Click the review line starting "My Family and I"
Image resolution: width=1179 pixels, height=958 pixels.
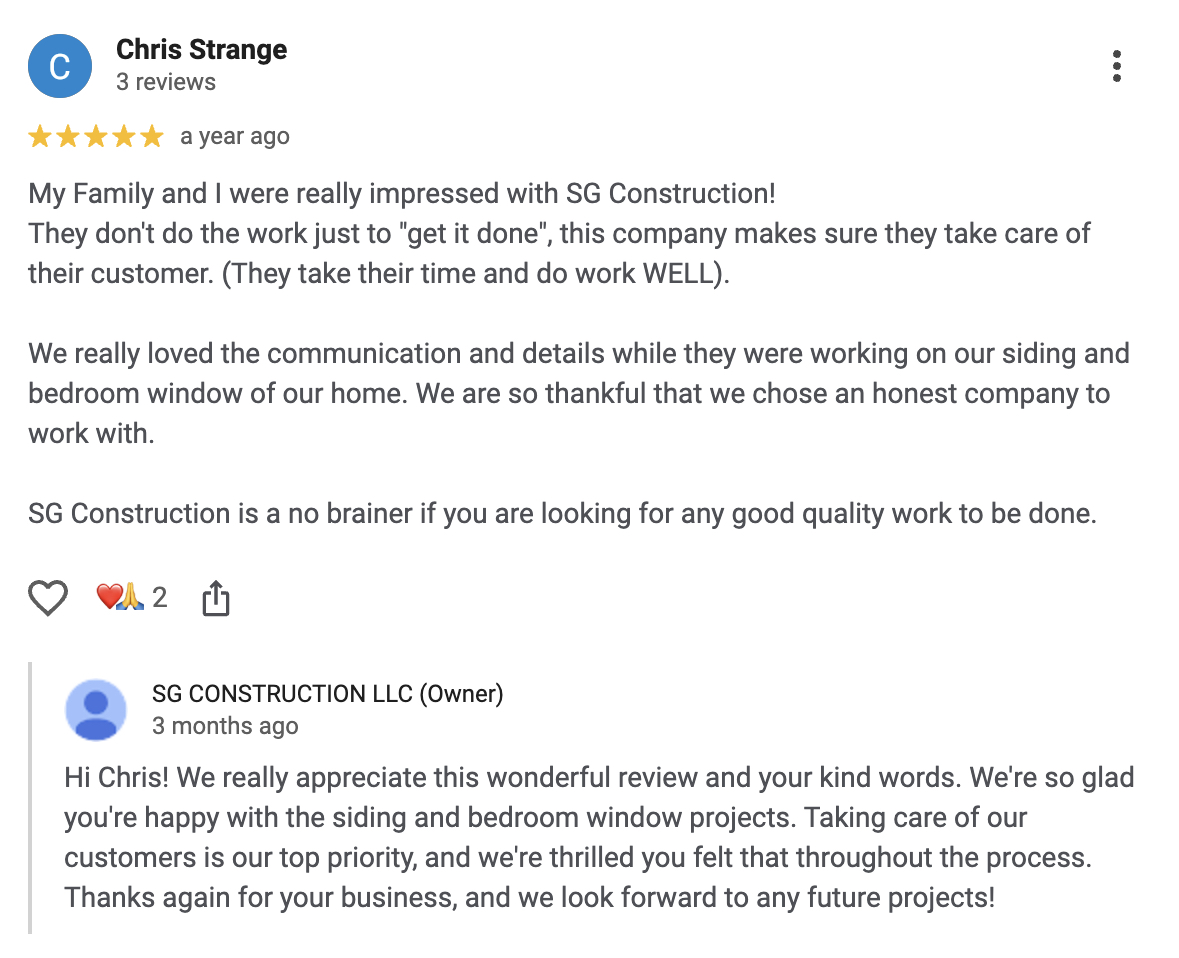(x=401, y=193)
